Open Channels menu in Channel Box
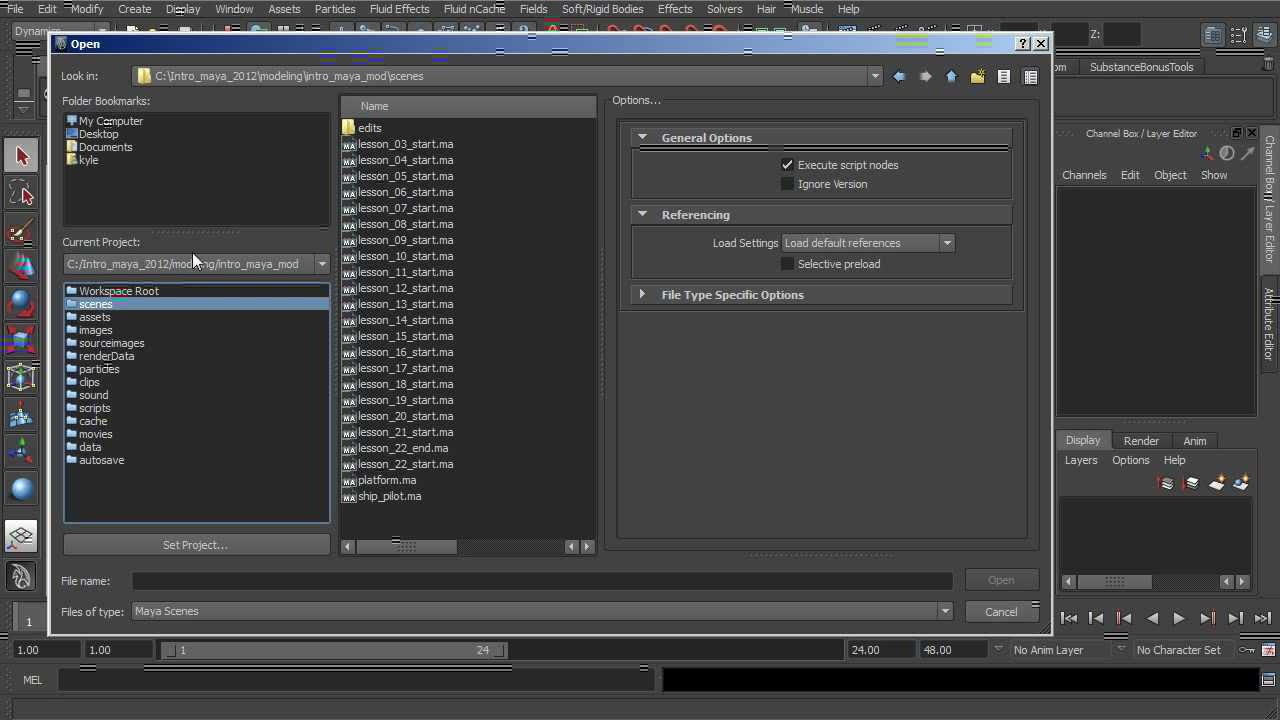1280x720 pixels. [1084, 175]
